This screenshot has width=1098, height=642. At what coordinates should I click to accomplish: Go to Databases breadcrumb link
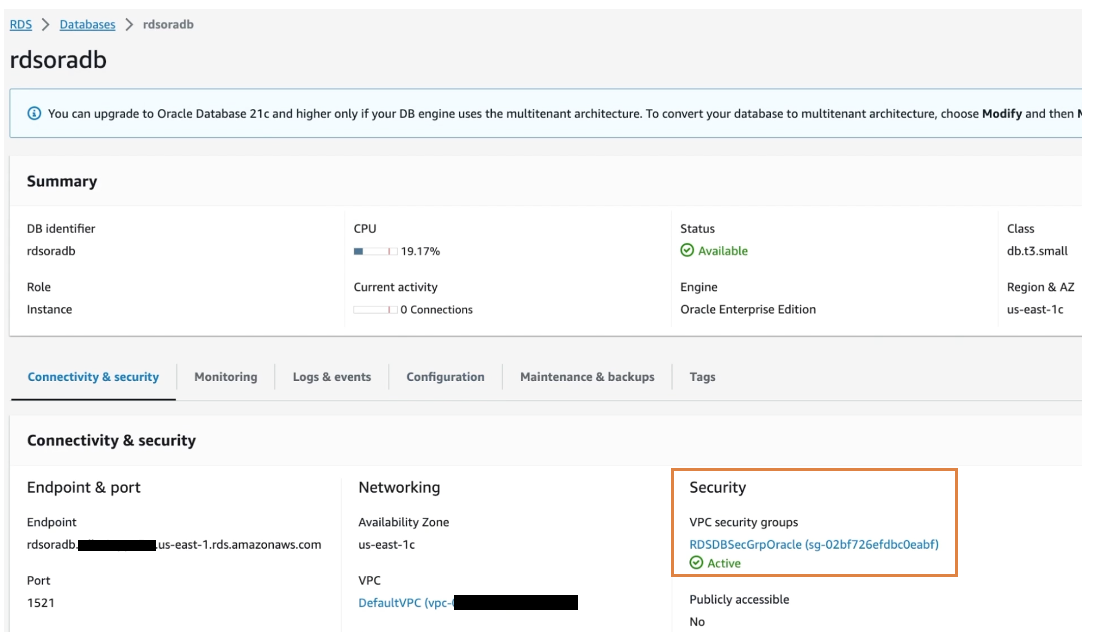point(87,24)
